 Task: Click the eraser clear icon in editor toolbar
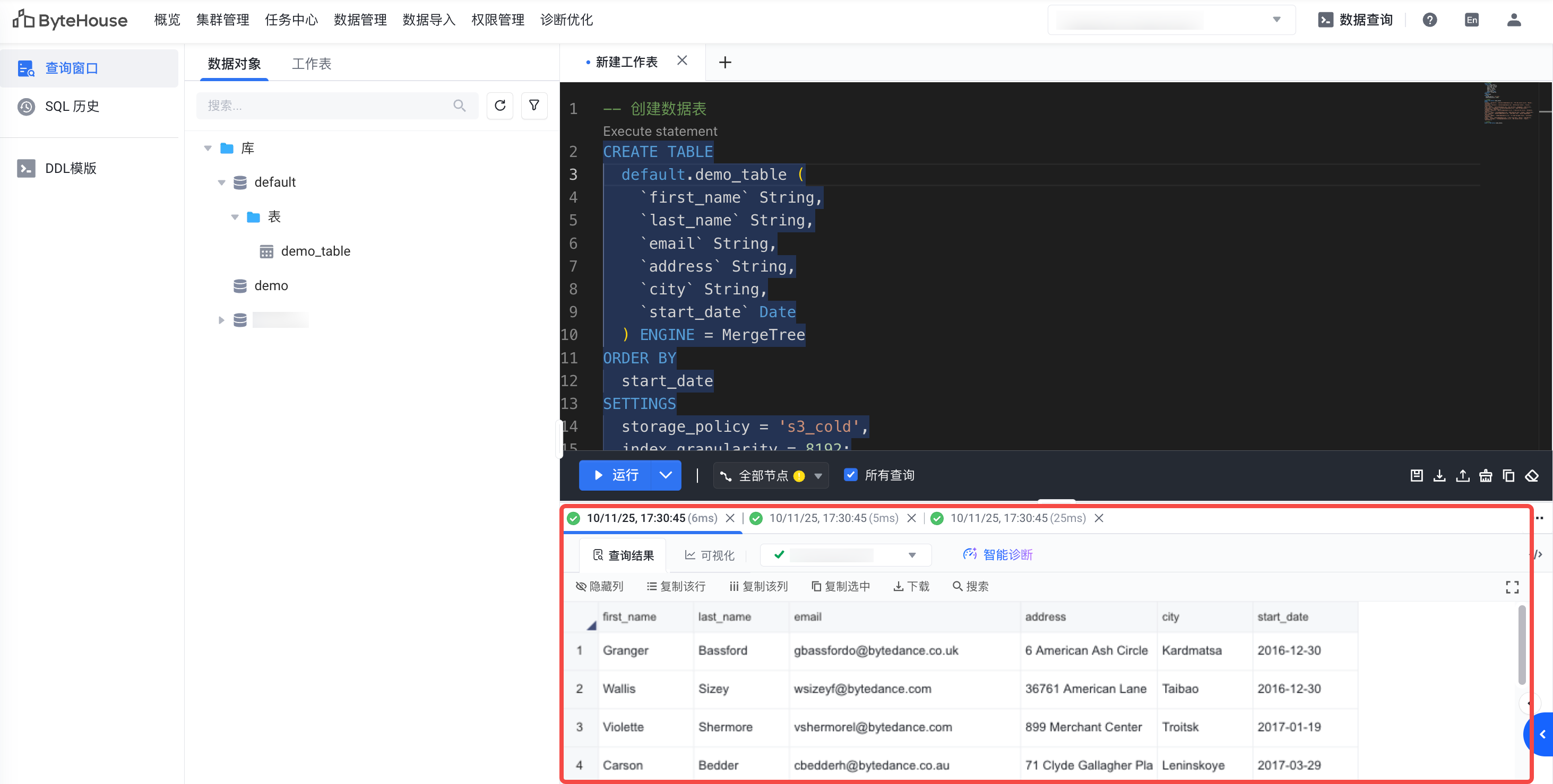1531,475
